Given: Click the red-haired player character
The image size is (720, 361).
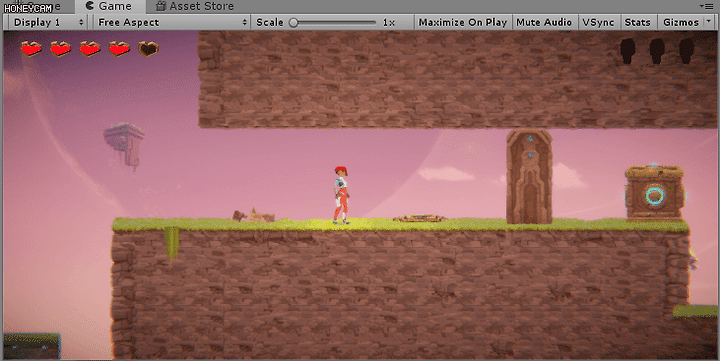Looking at the screenshot, I should (341, 195).
